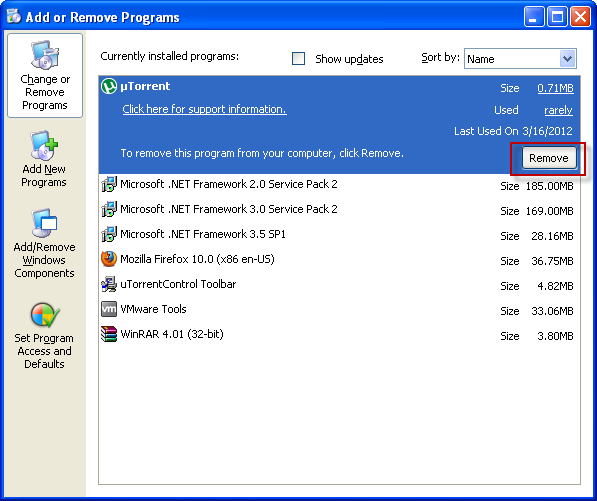Click the .NET Framework 3.0 icon
Image resolution: width=597 pixels, height=501 pixels.
pos(109,209)
